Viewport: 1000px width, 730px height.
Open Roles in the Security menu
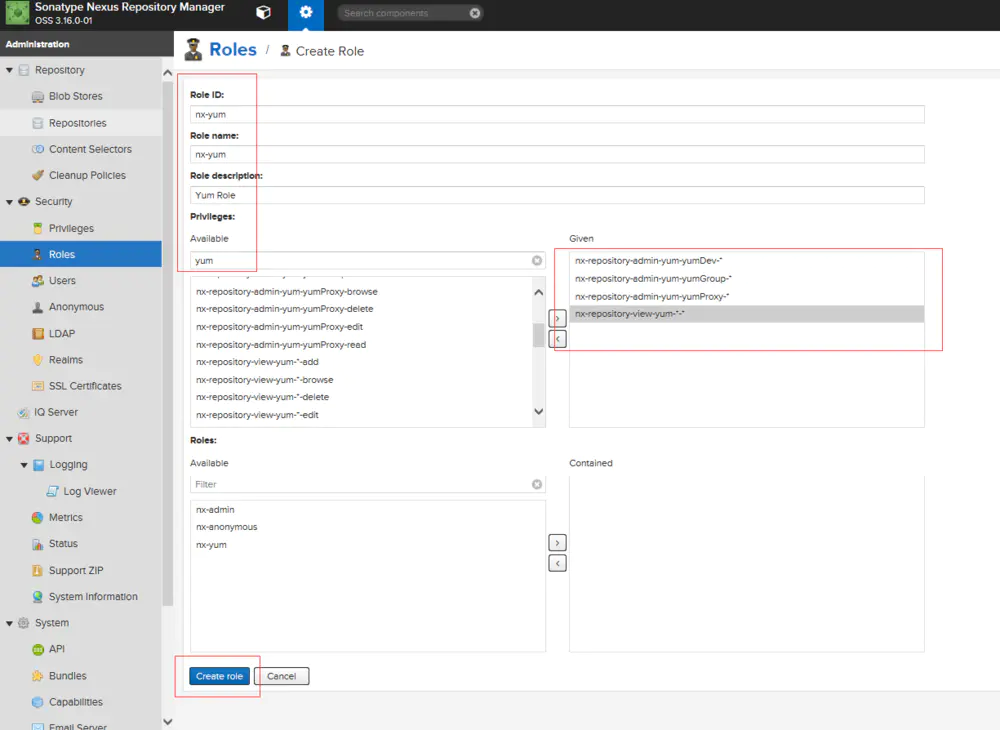(x=81, y=254)
